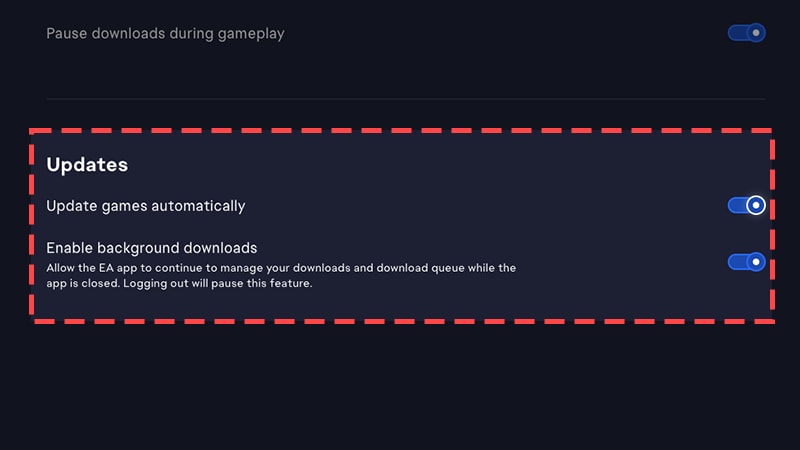Viewport: 800px width, 450px height.
Task: Click the Enable background downloads label
Action: coord(152,247)
